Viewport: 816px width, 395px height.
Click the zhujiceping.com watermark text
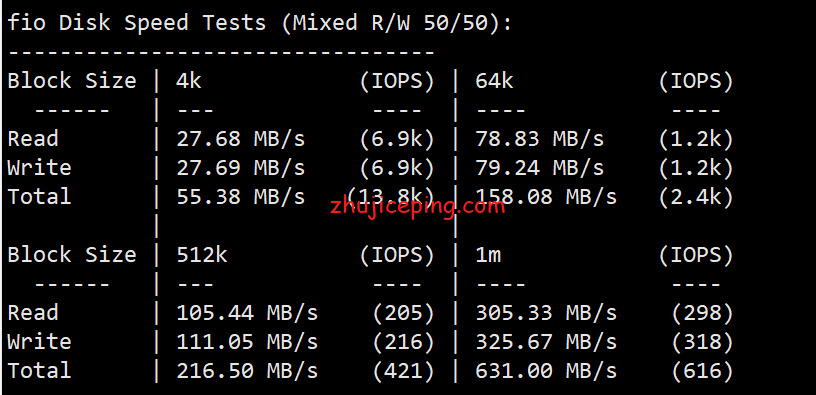417,207
